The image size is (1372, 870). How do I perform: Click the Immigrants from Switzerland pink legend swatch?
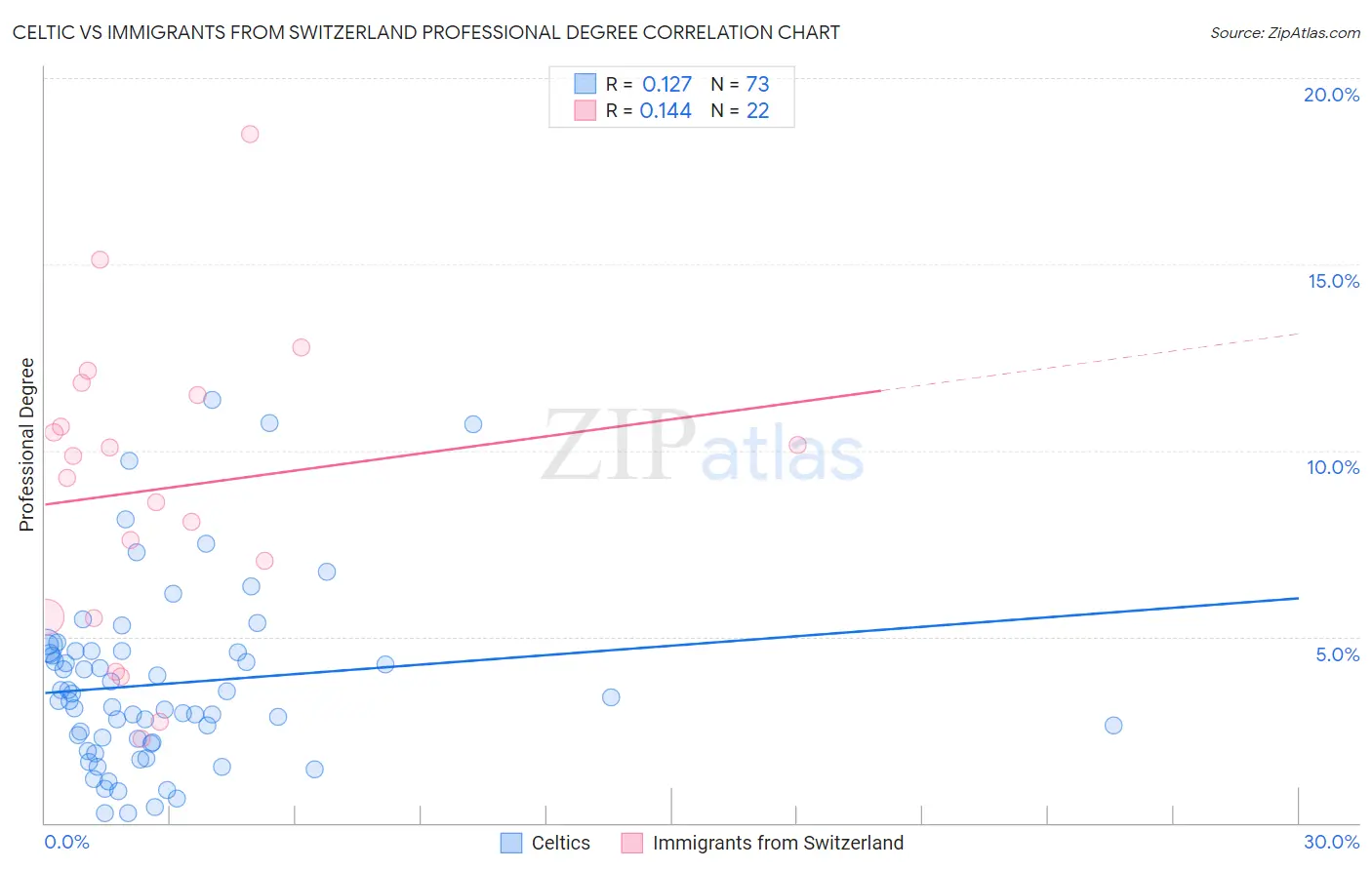(x=632, y=843)
